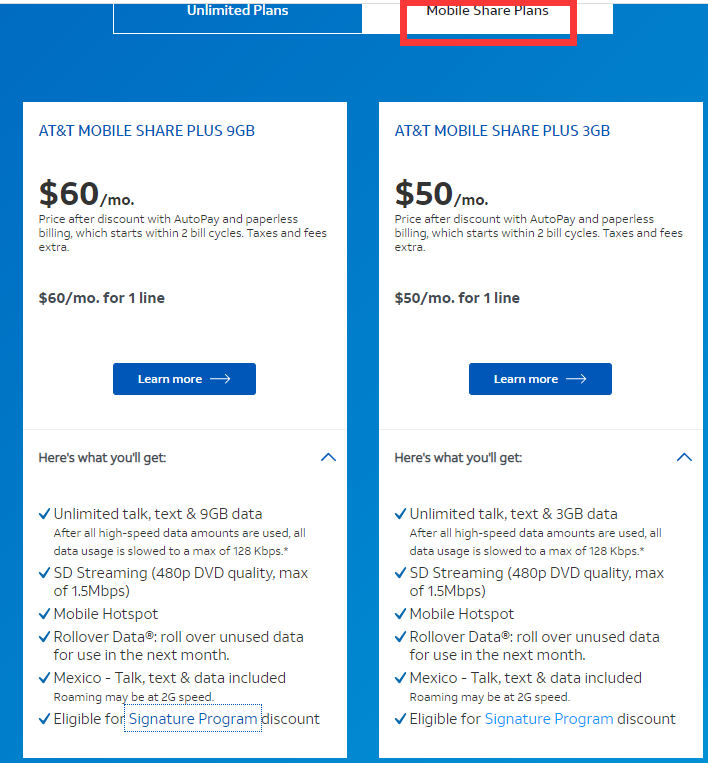Click checkmark beside Rollover Data in 9GB plan

(44, 637)
